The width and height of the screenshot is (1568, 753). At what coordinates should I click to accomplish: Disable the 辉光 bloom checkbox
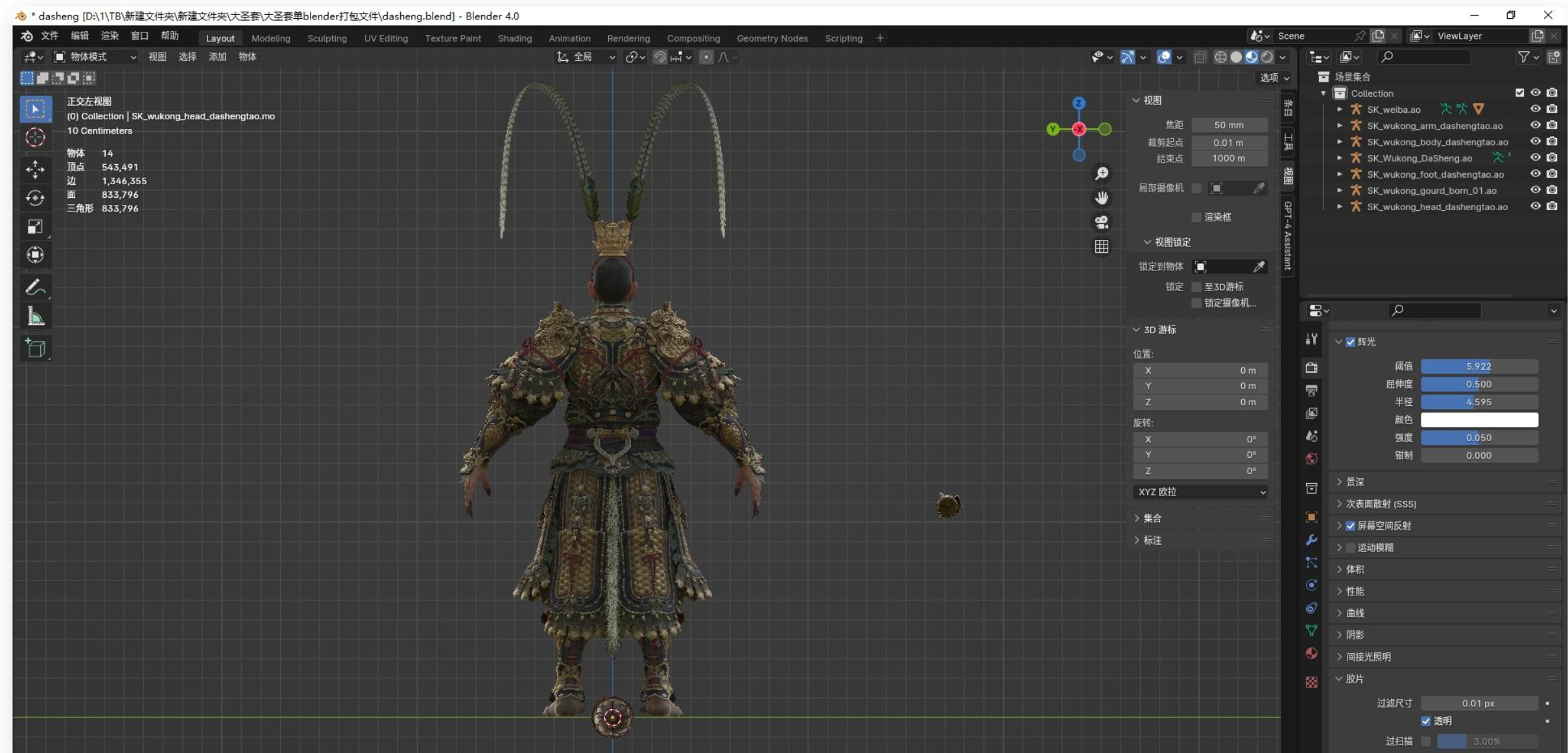[1350, 342]
